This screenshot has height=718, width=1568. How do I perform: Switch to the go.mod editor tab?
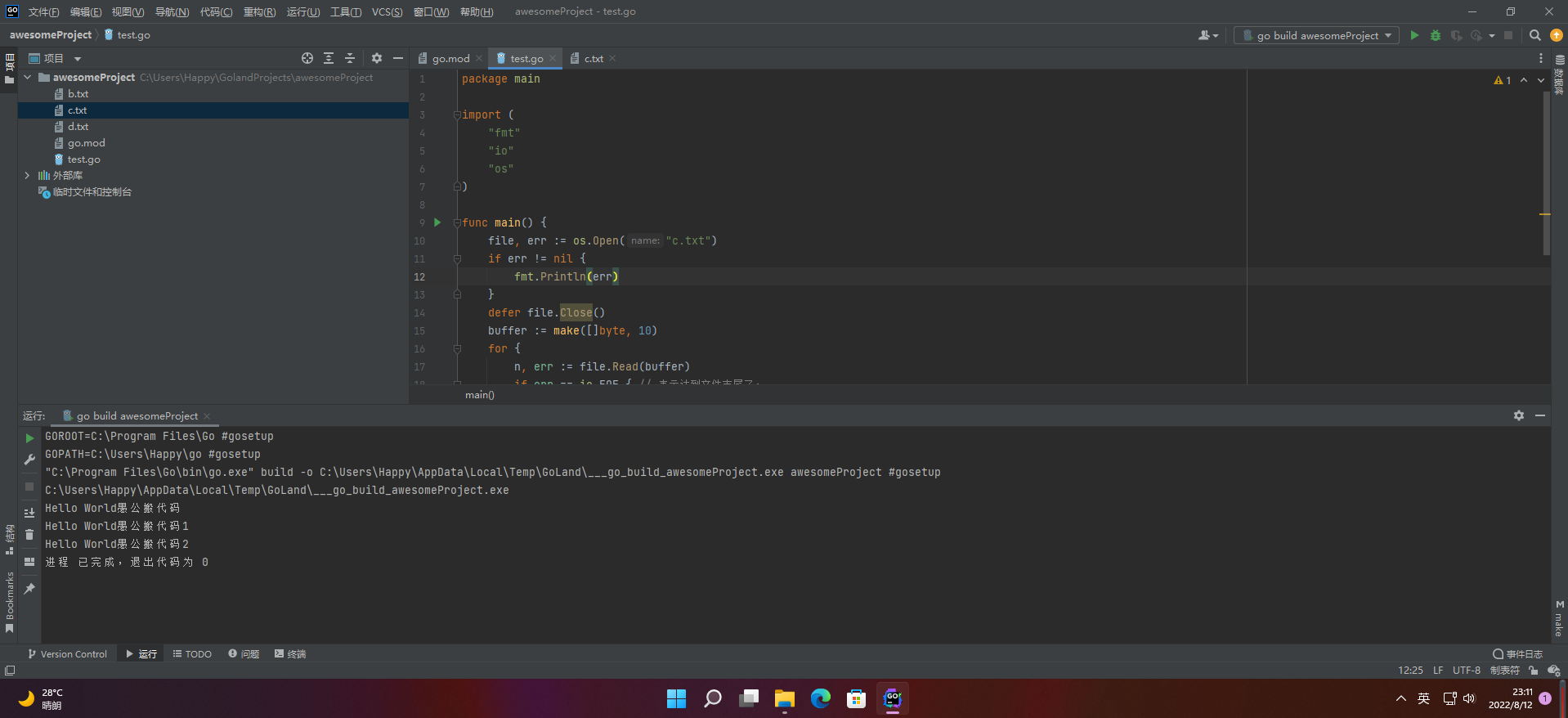pos(450,58)
